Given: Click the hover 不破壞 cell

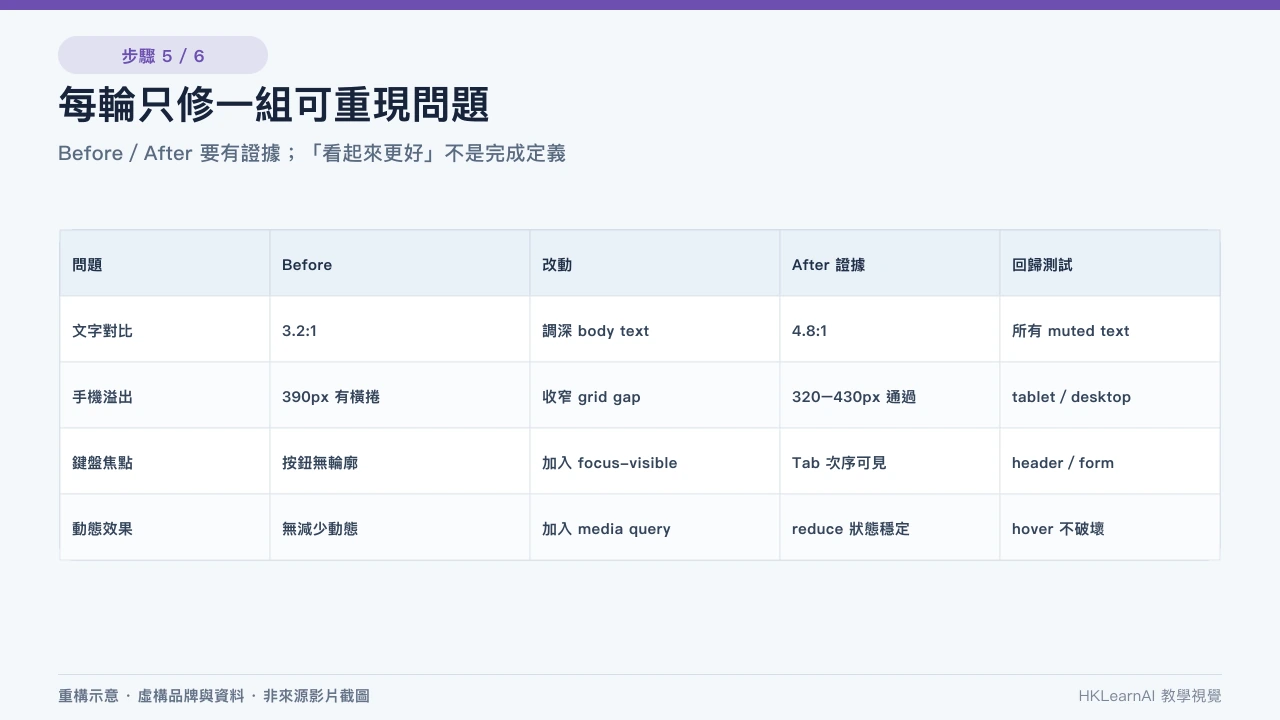Looking at the screenshot, I should (x=1110, y=528).
